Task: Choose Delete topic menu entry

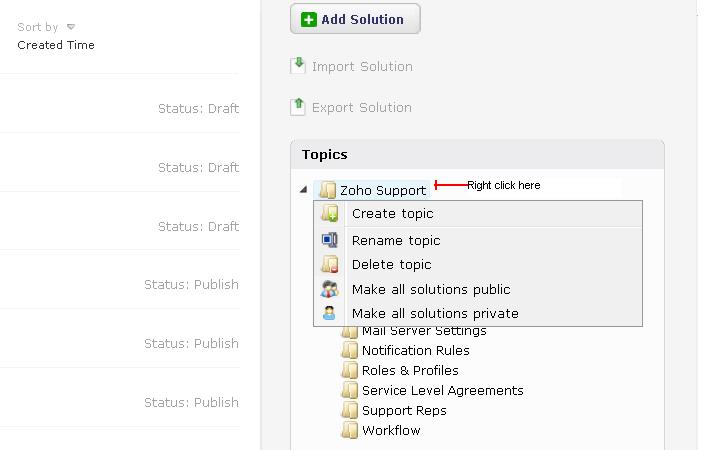Action: (391, 265)
